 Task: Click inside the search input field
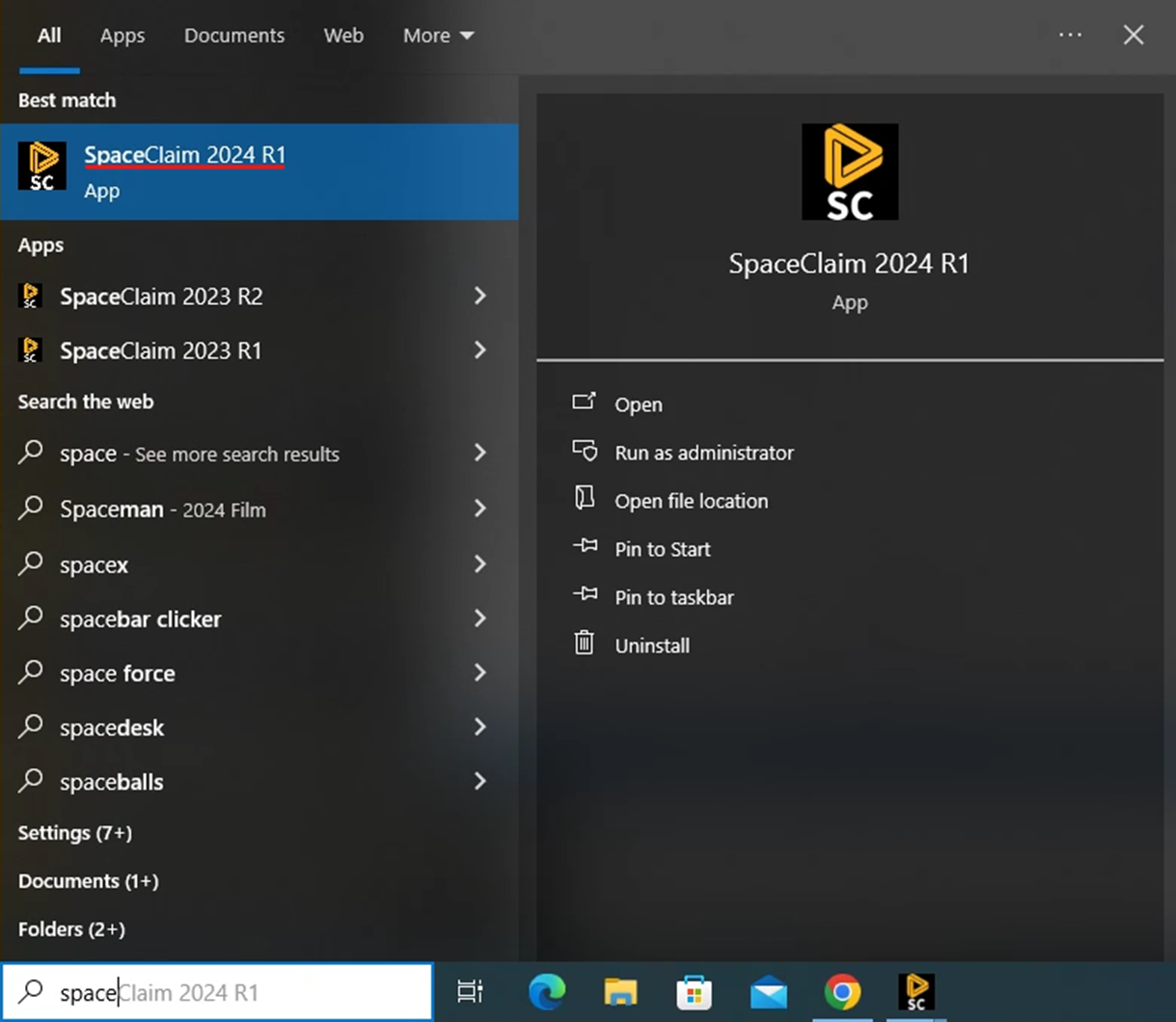(x=217, y=991)
